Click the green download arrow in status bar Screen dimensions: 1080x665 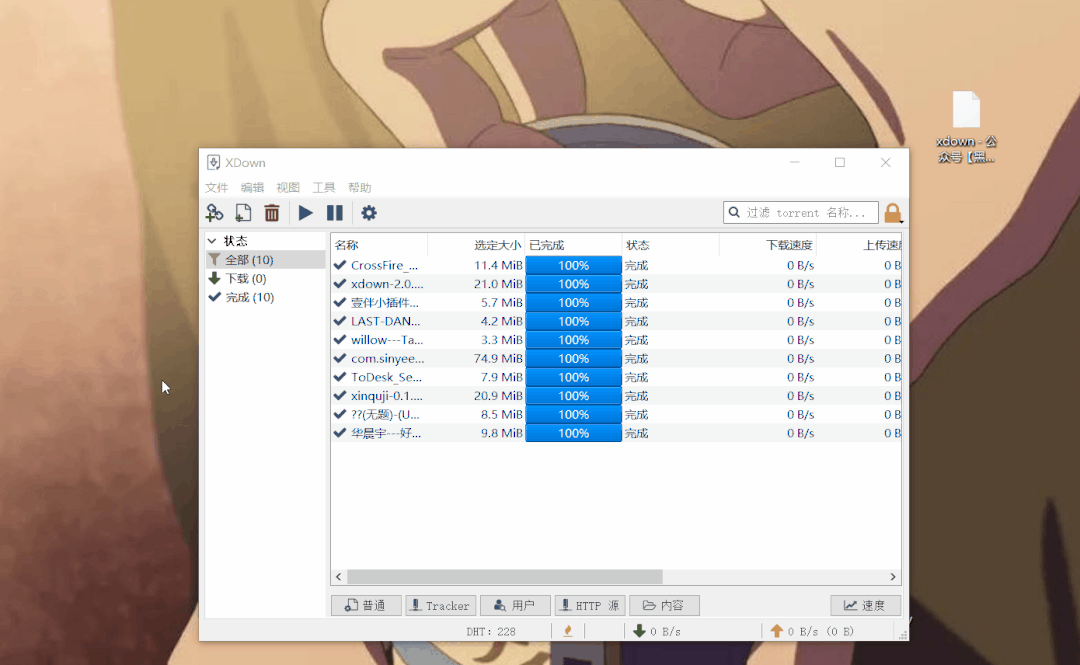pos(639,631)
